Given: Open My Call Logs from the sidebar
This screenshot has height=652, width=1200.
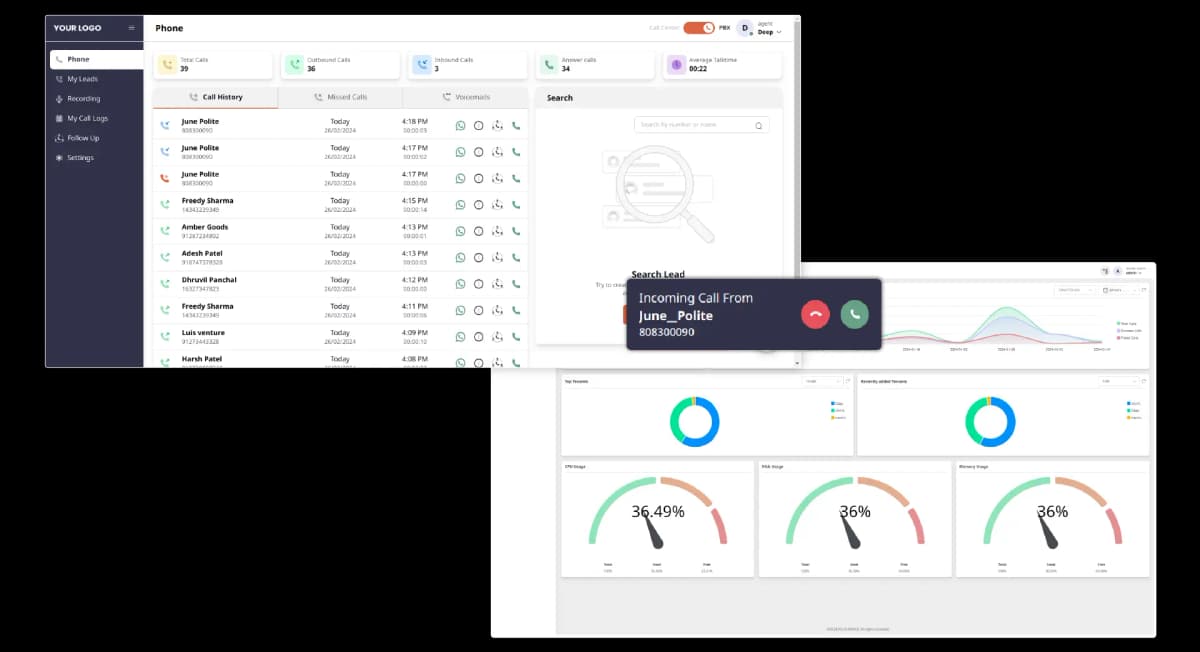Looking at the screenshot, I should 87,118.
